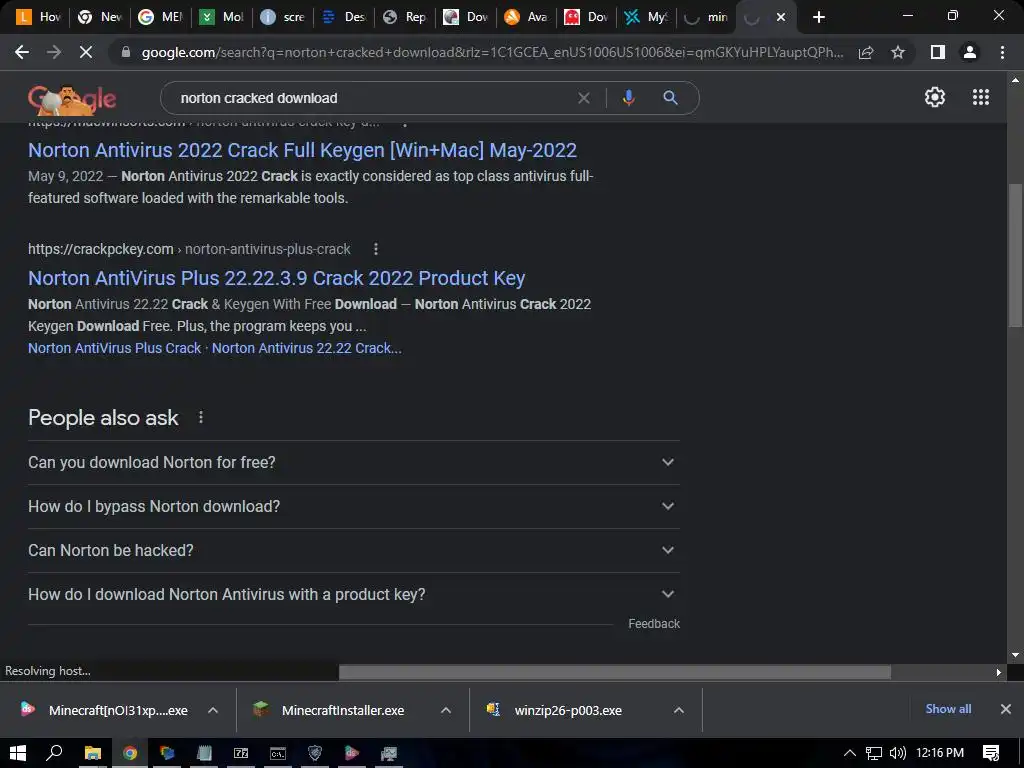The width and height of the screenshot is (1024, 768).
Task: Switch to the 'scre' tab
Action: click(x=282, y=17)
